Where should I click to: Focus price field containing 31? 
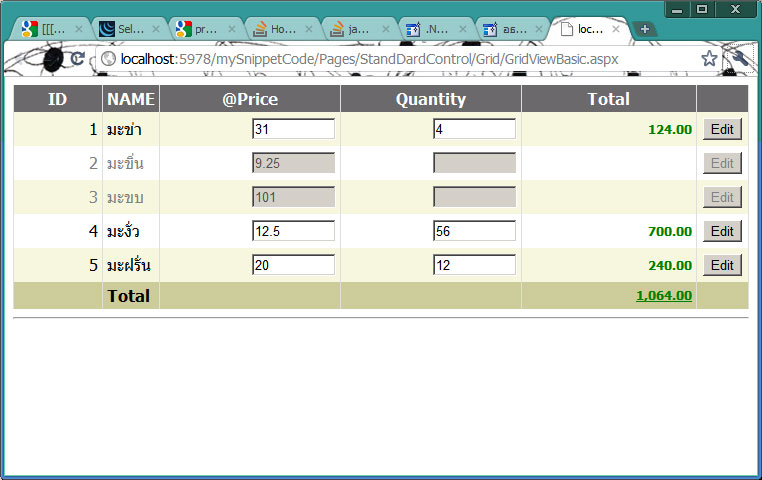click(294, 129)
